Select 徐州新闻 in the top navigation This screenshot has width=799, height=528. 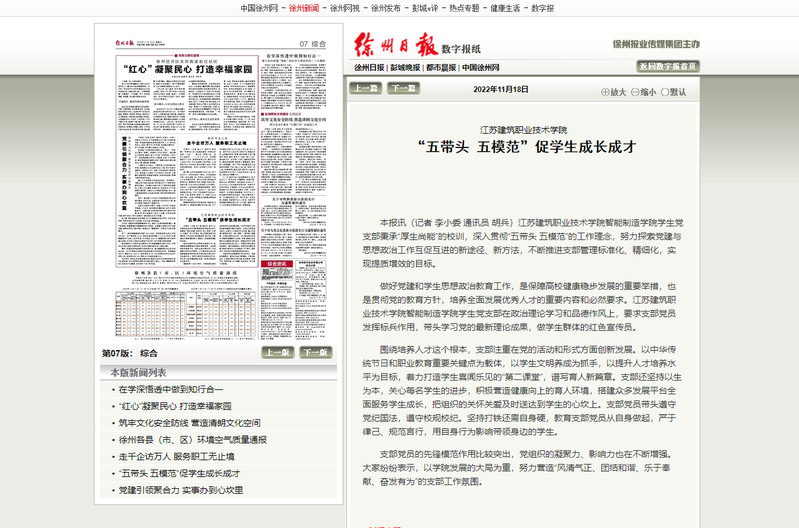click(304, 7)
